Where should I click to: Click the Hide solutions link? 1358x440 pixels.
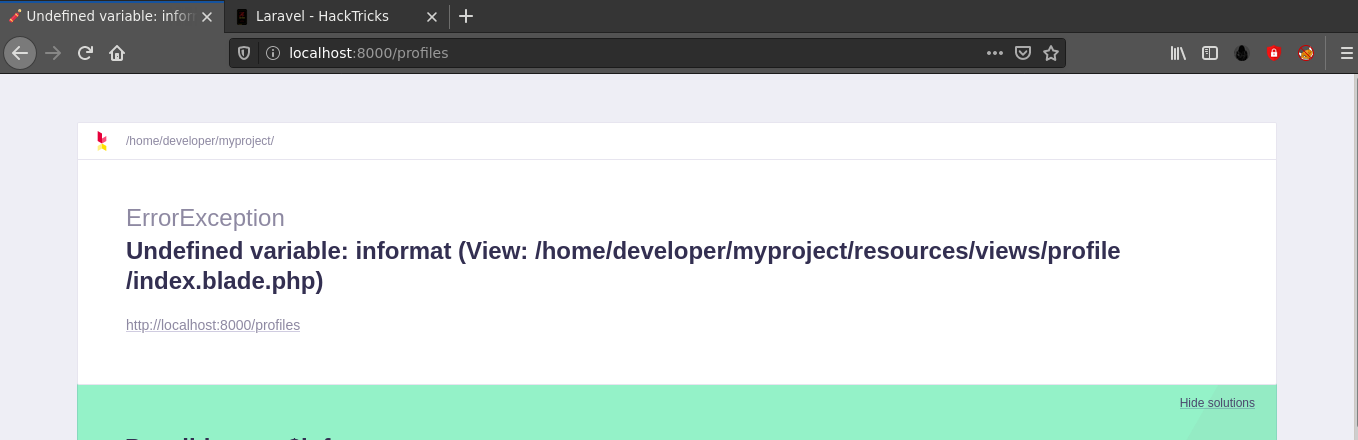(x=1217, y=403)
